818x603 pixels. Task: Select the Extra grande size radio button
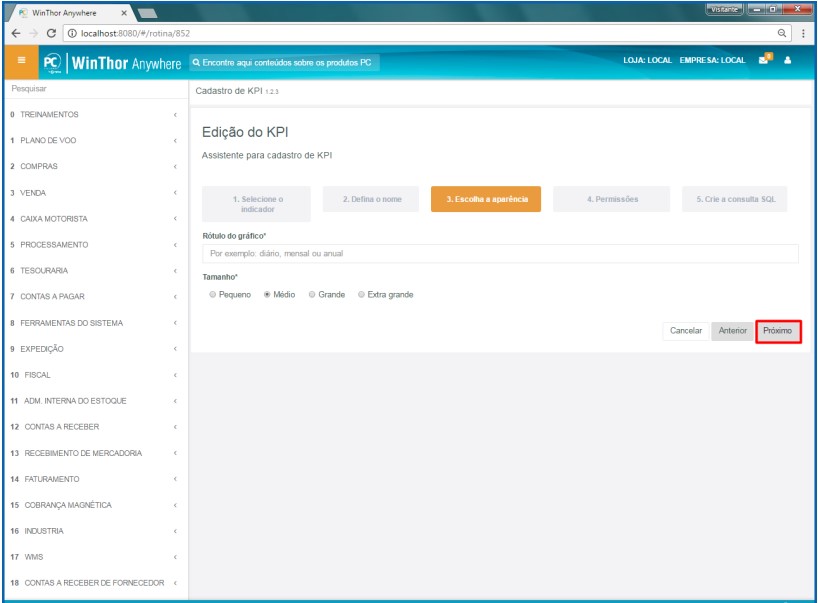click(361, 295)
